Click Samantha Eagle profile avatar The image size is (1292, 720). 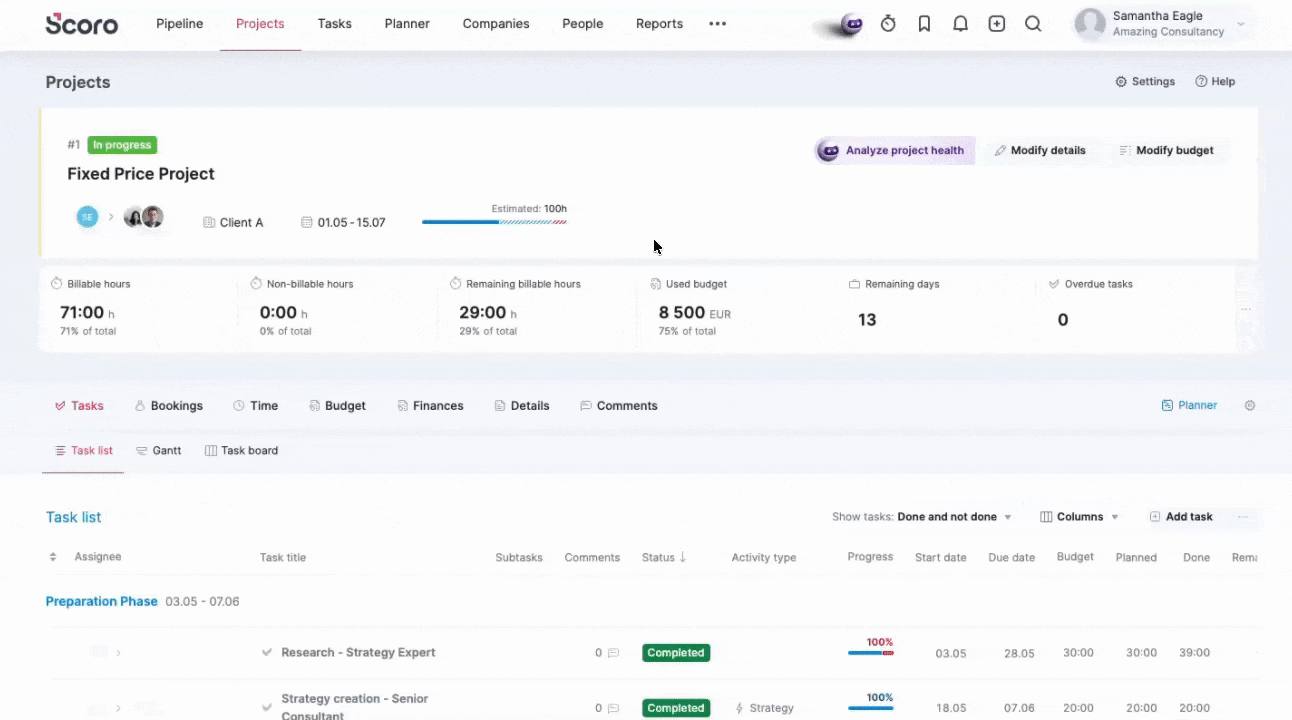point(1090,24)
